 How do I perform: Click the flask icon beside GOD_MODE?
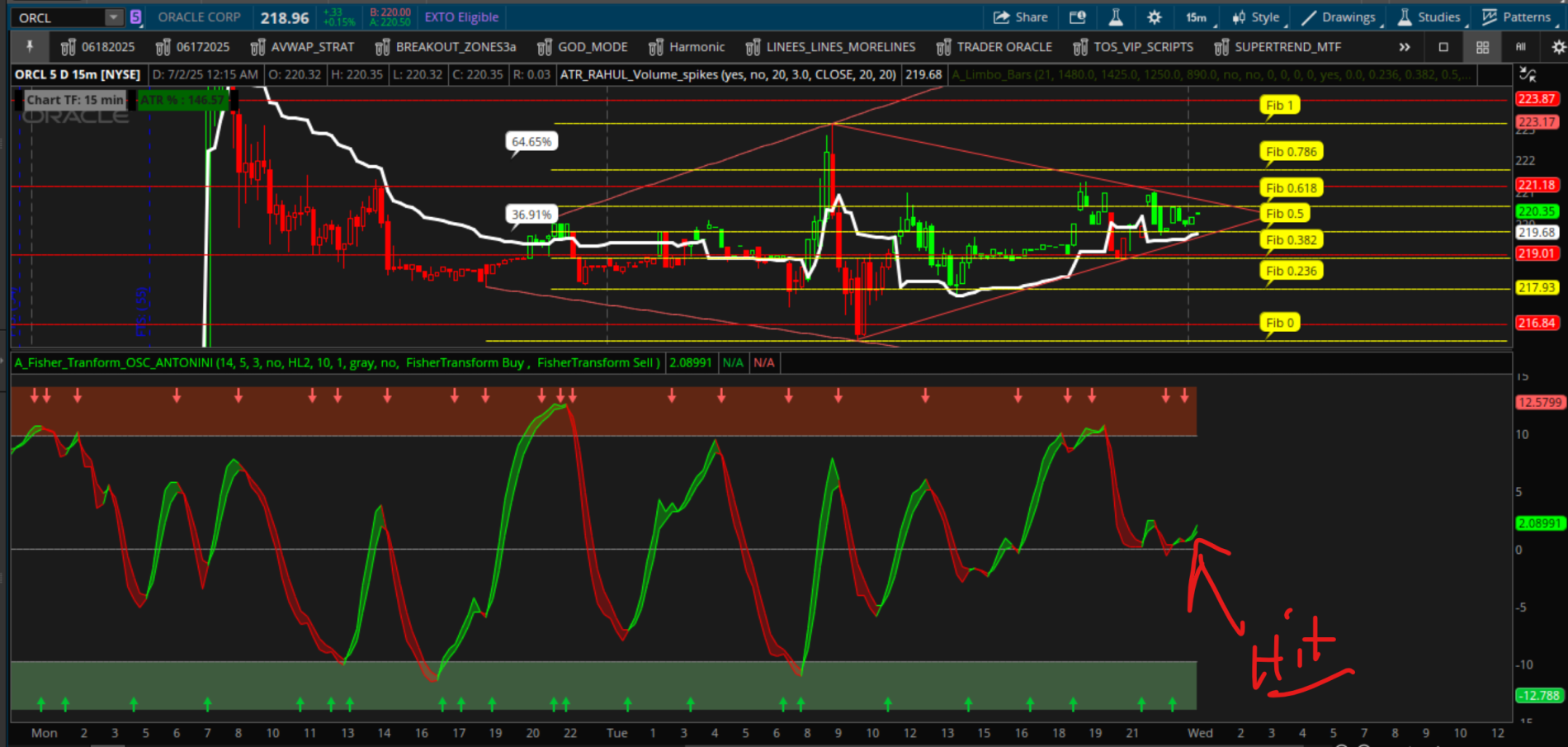click(545, 47)
